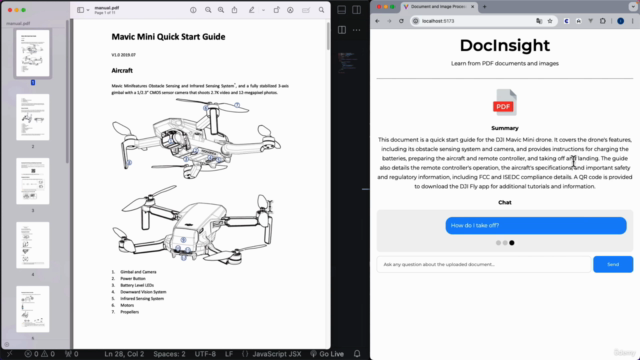The width and height of the screenshot is (640, 360).
Task: Click the ports indicator in status bar
Action: (71, 354)
